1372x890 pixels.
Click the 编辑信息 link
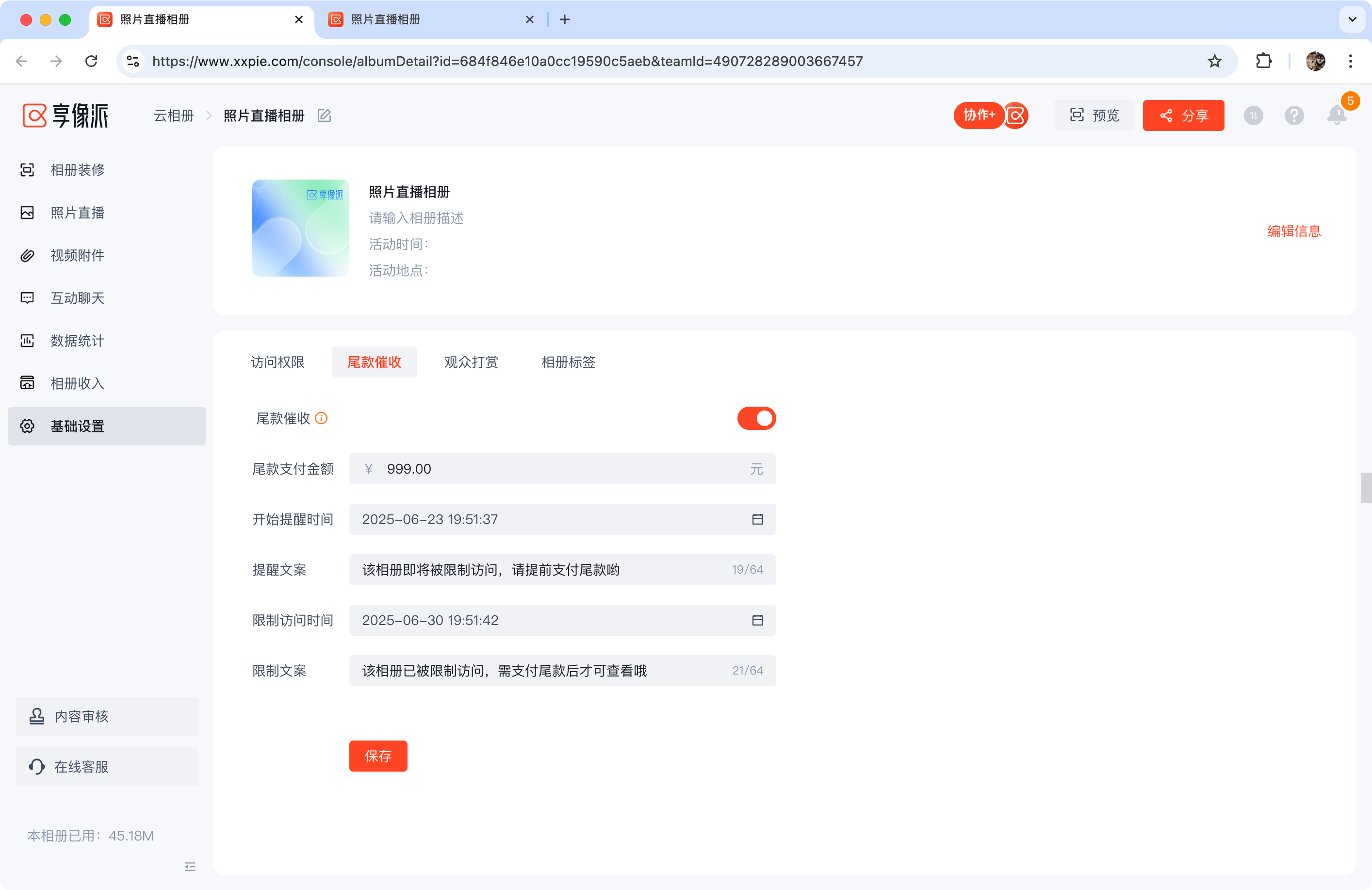pyautogui.click(x=1293, y=231)
